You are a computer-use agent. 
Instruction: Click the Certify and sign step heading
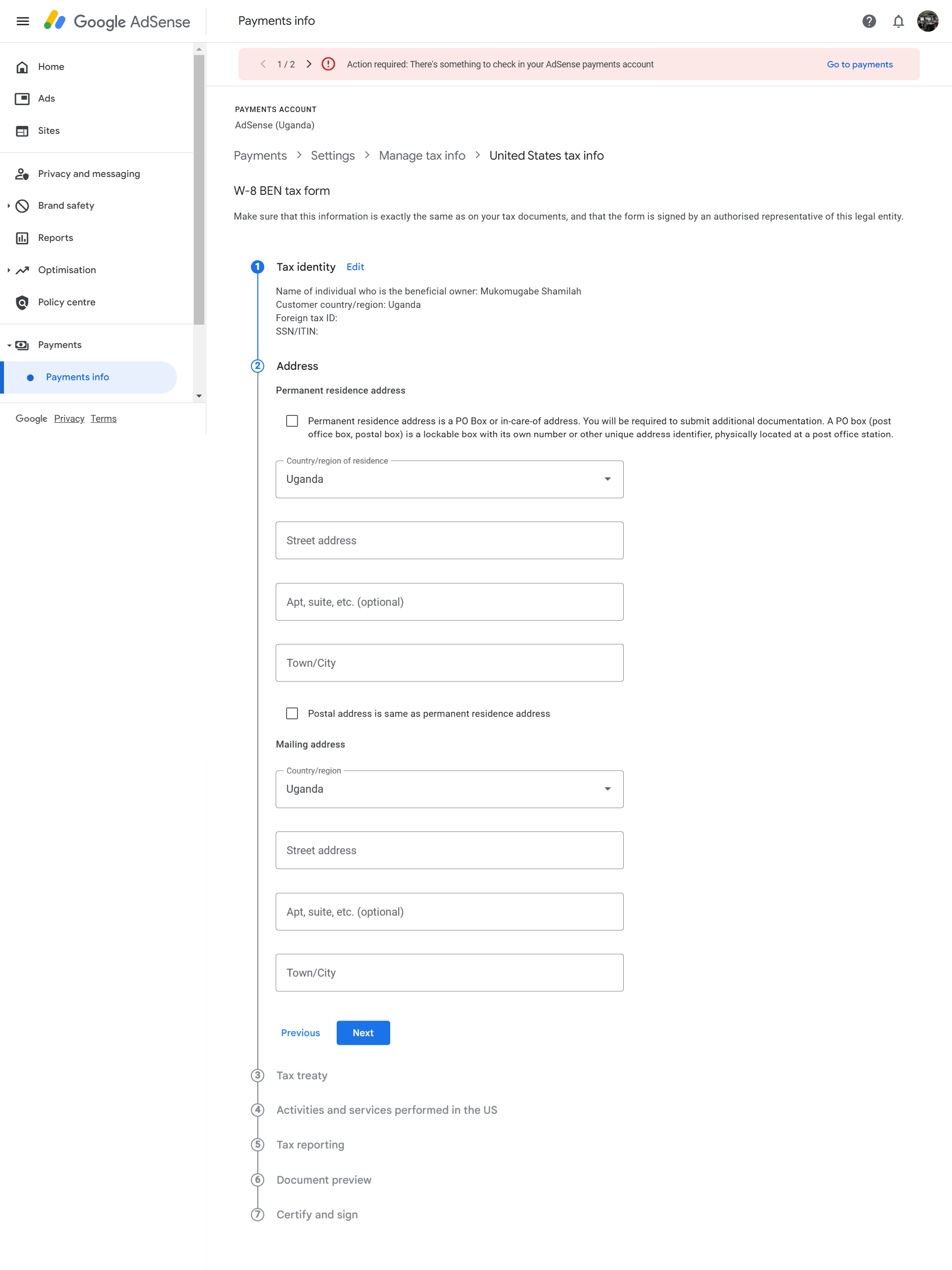pos(317,1214)
